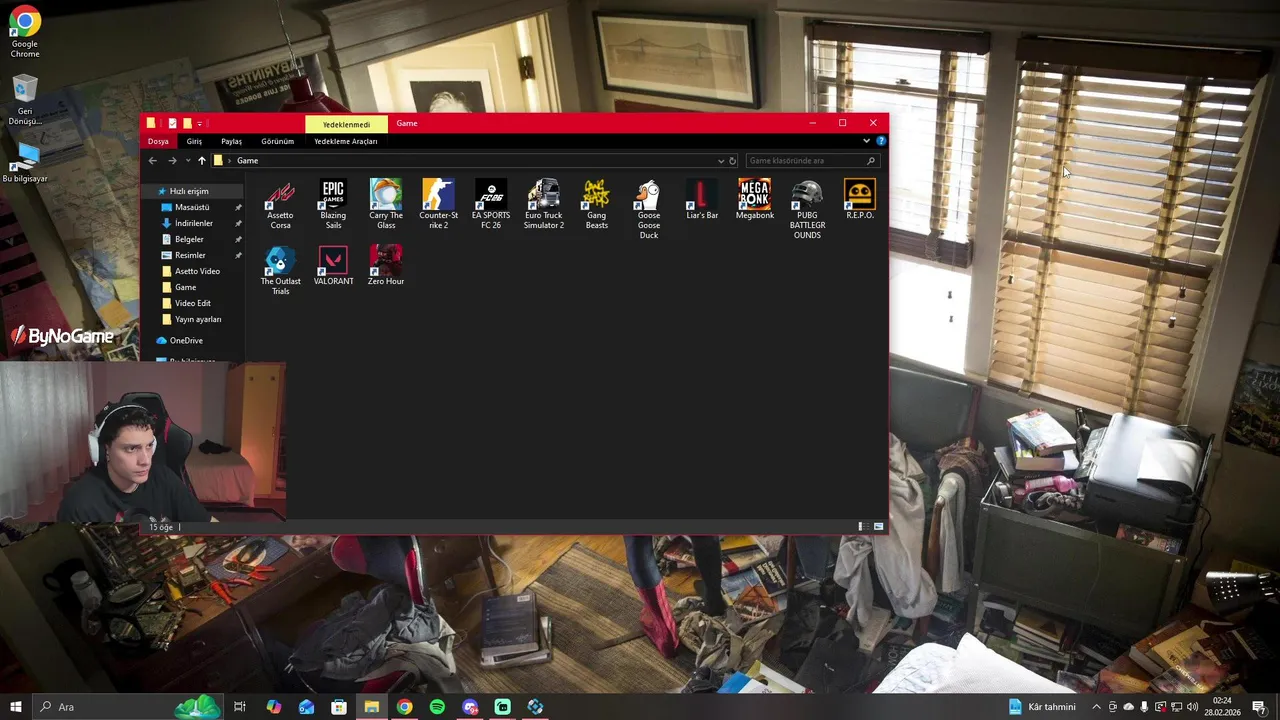Select the Euro Truck Simulator 2 shortcut
This screenshot has height=720, width=1280.
tap(544, 204)
